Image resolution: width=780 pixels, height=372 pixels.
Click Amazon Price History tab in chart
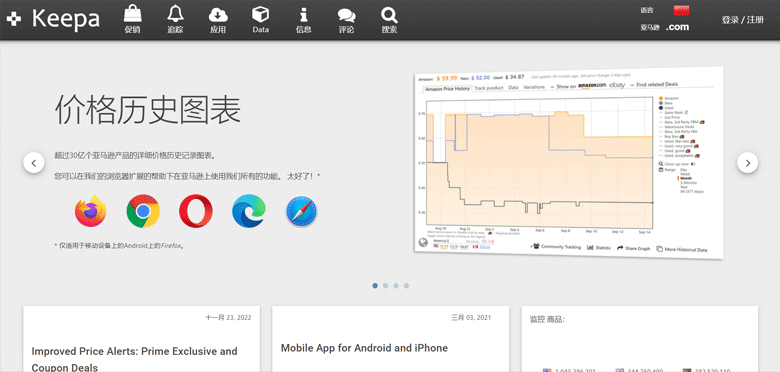point(447,89)
